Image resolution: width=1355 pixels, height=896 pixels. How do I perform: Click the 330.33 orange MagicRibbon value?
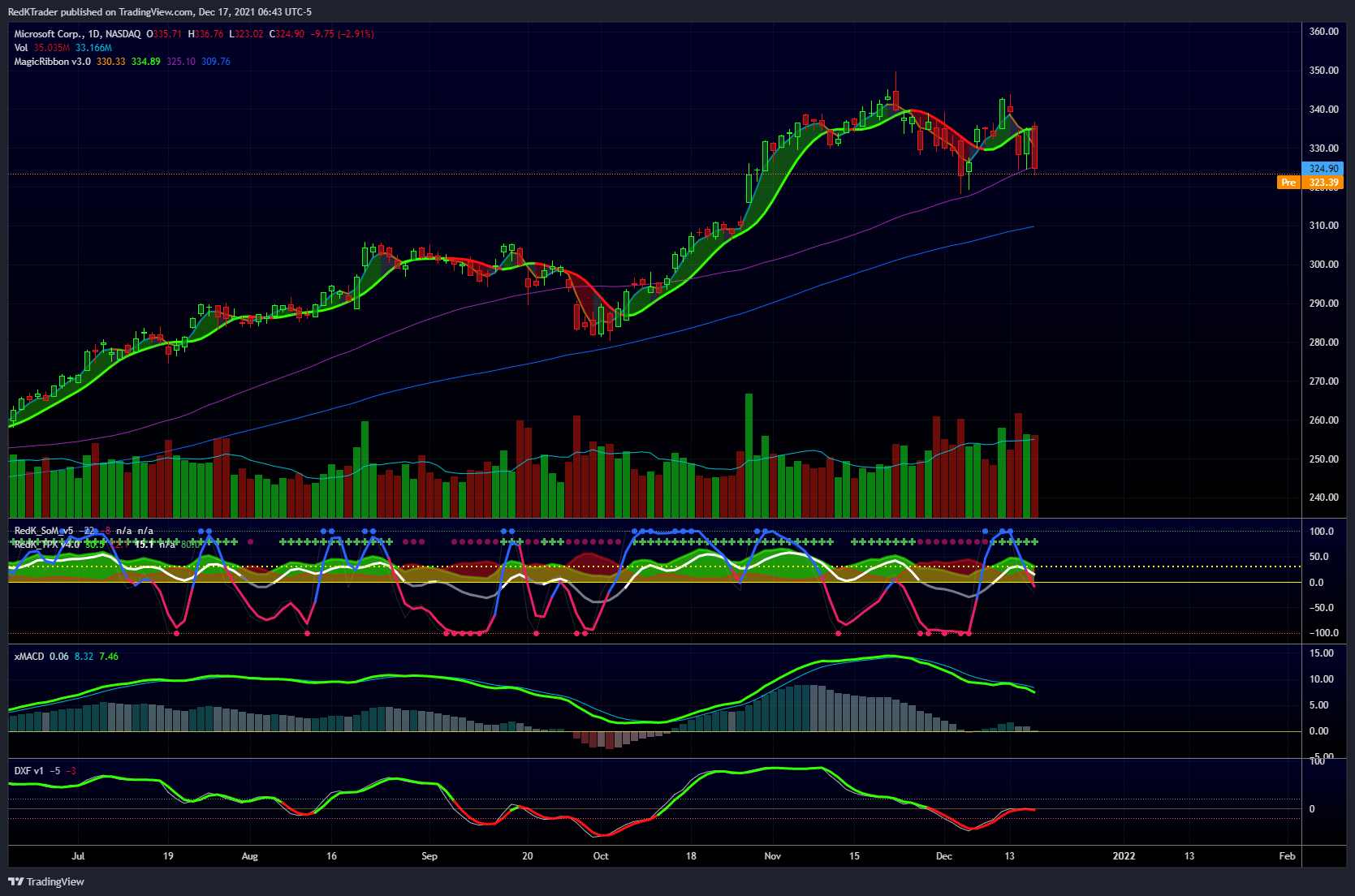[x=111, y=62]
